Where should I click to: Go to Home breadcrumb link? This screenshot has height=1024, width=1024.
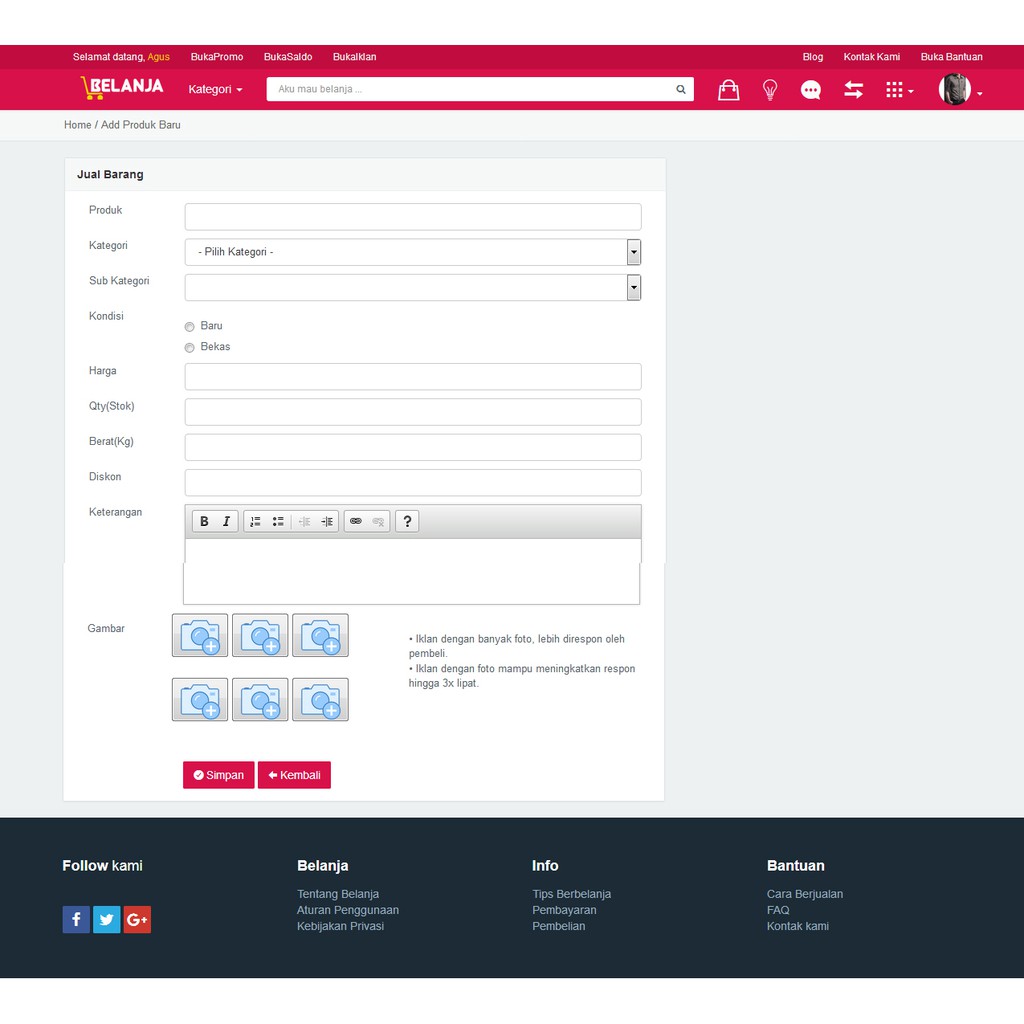click(x=77, y=125)
